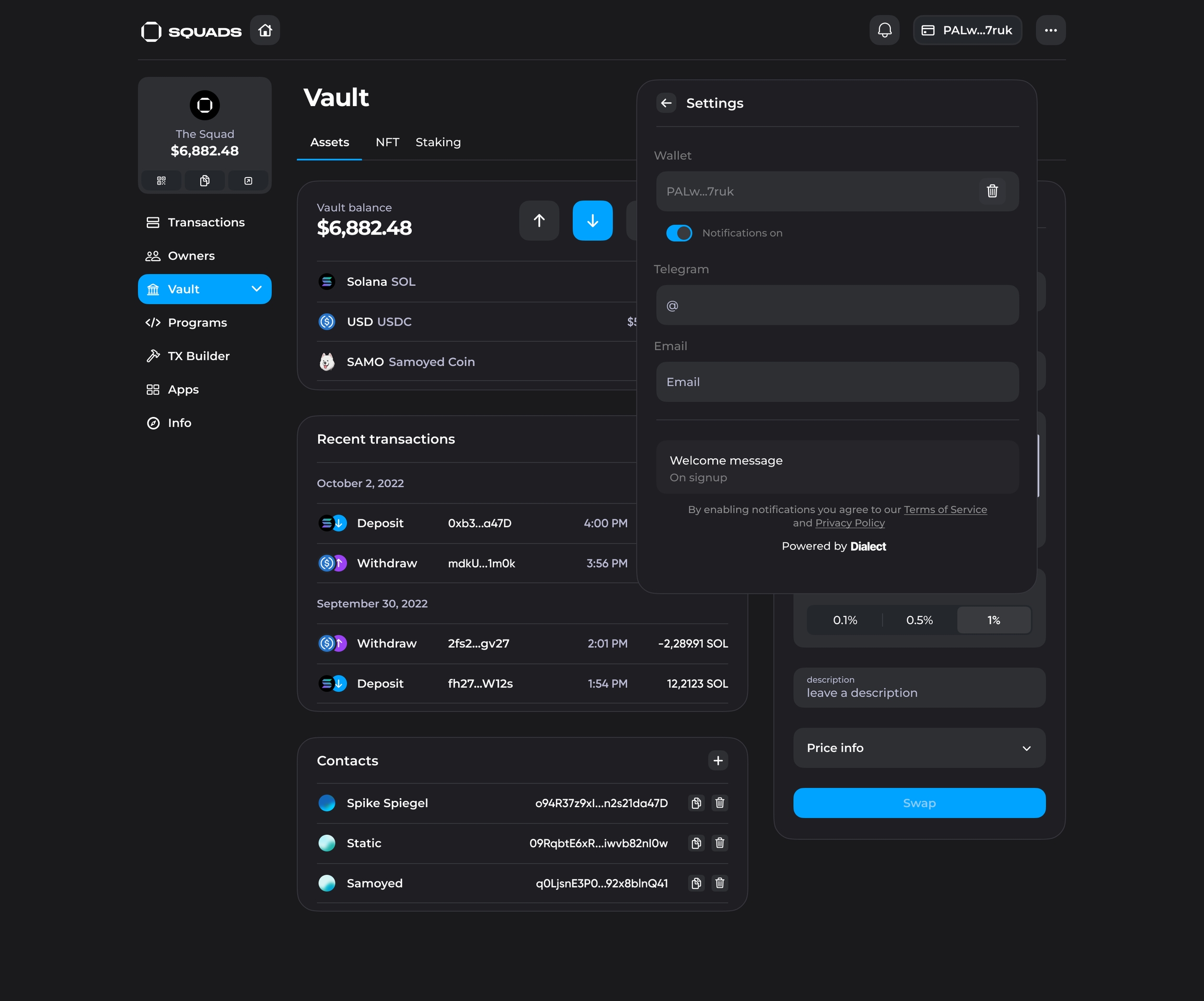The width and height of the screenshot is (1204, 1001).
Task: Show the squad QR code icon
Action: click(161, 181)
